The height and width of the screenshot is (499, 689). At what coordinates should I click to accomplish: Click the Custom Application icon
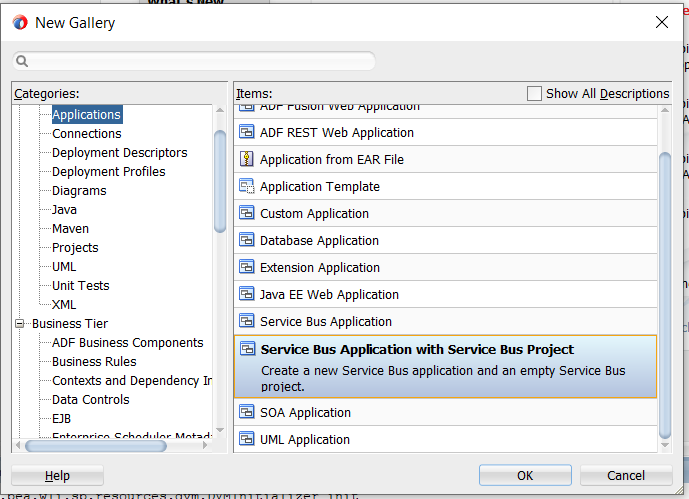pyautogui.click(x=246, y=213)
